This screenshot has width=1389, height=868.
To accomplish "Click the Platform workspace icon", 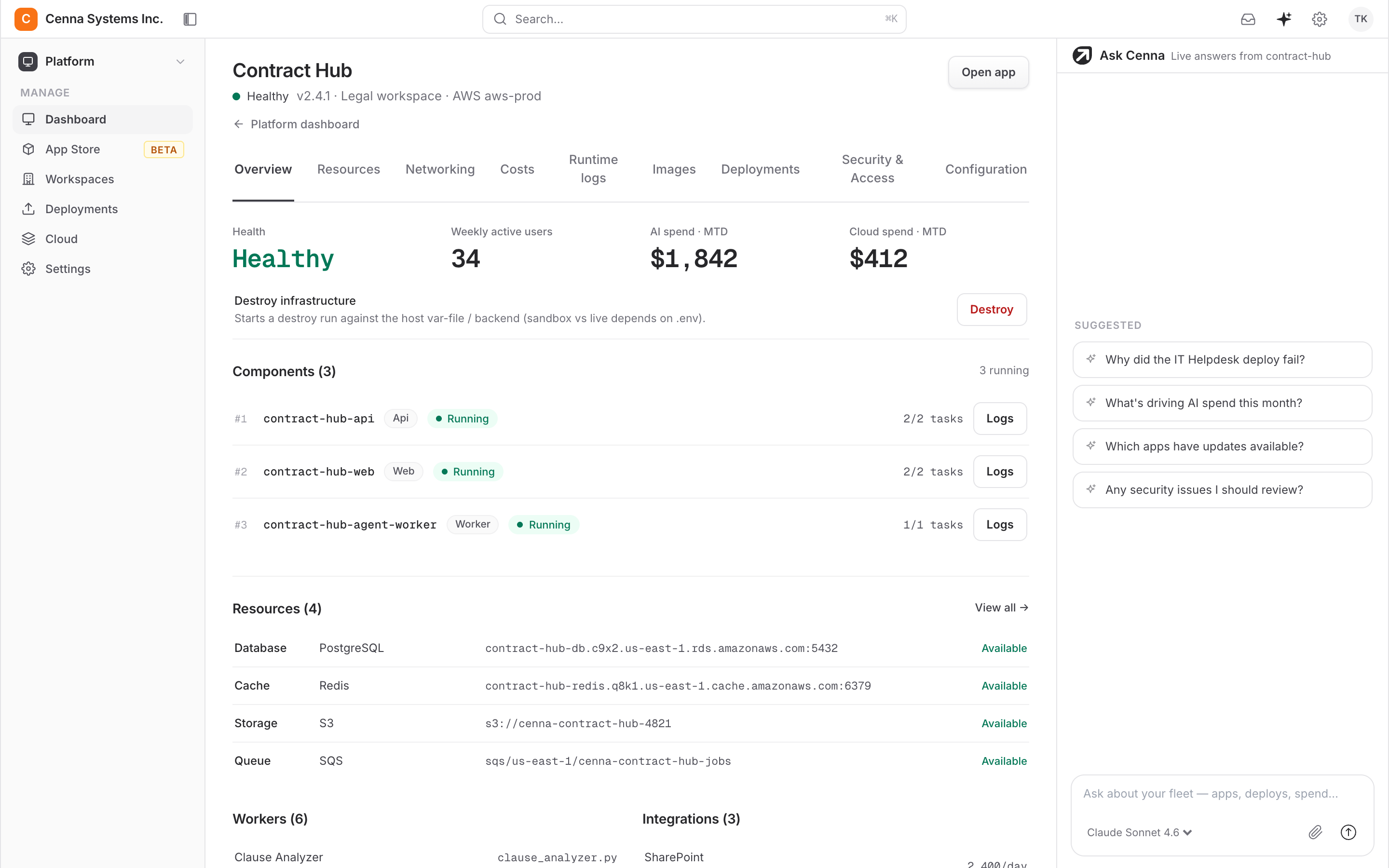I will pyautogui.click(x=27, y=61).
